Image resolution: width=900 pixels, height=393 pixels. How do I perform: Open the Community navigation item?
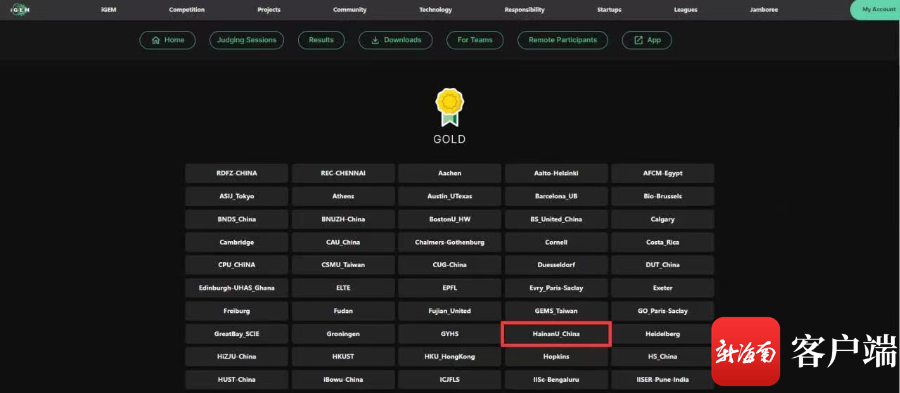(350, 10)
